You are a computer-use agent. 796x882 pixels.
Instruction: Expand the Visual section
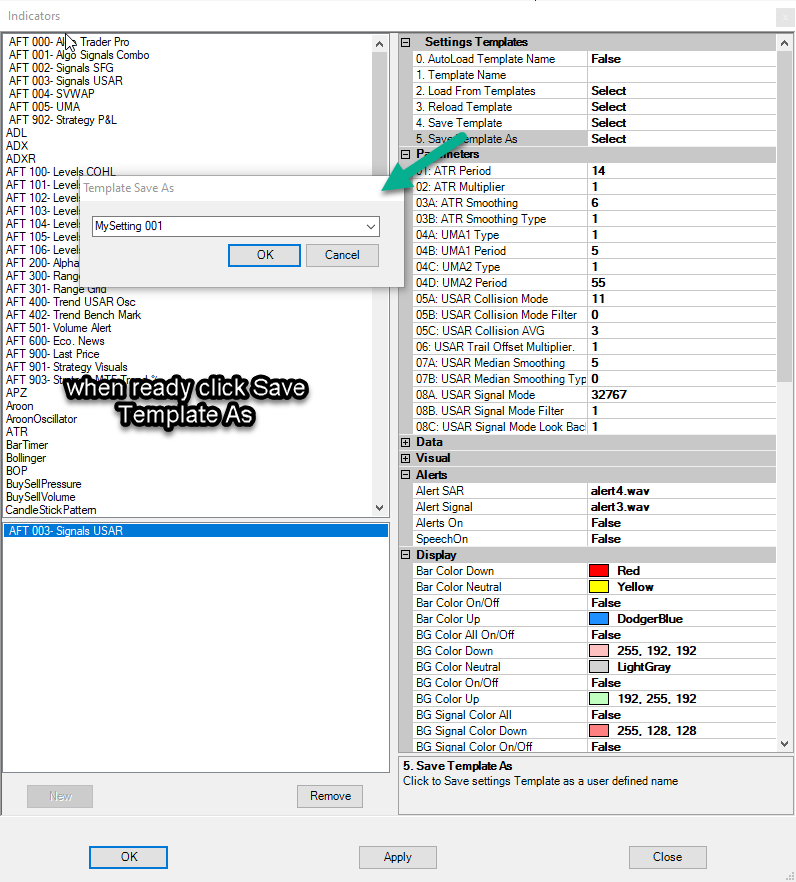[x=406, y=458]
